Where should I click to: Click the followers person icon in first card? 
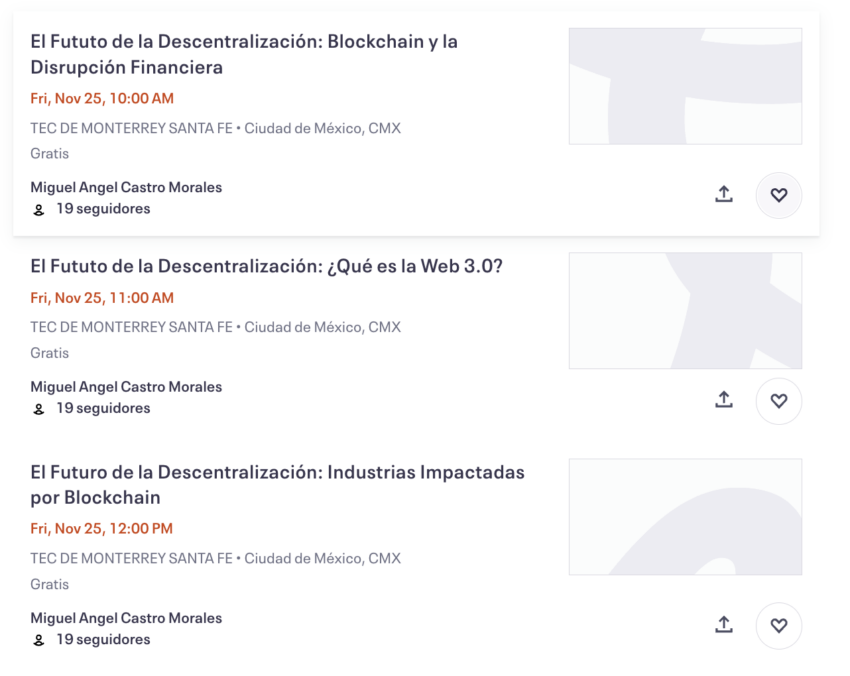pyautogui.click(x=38, y=210)
